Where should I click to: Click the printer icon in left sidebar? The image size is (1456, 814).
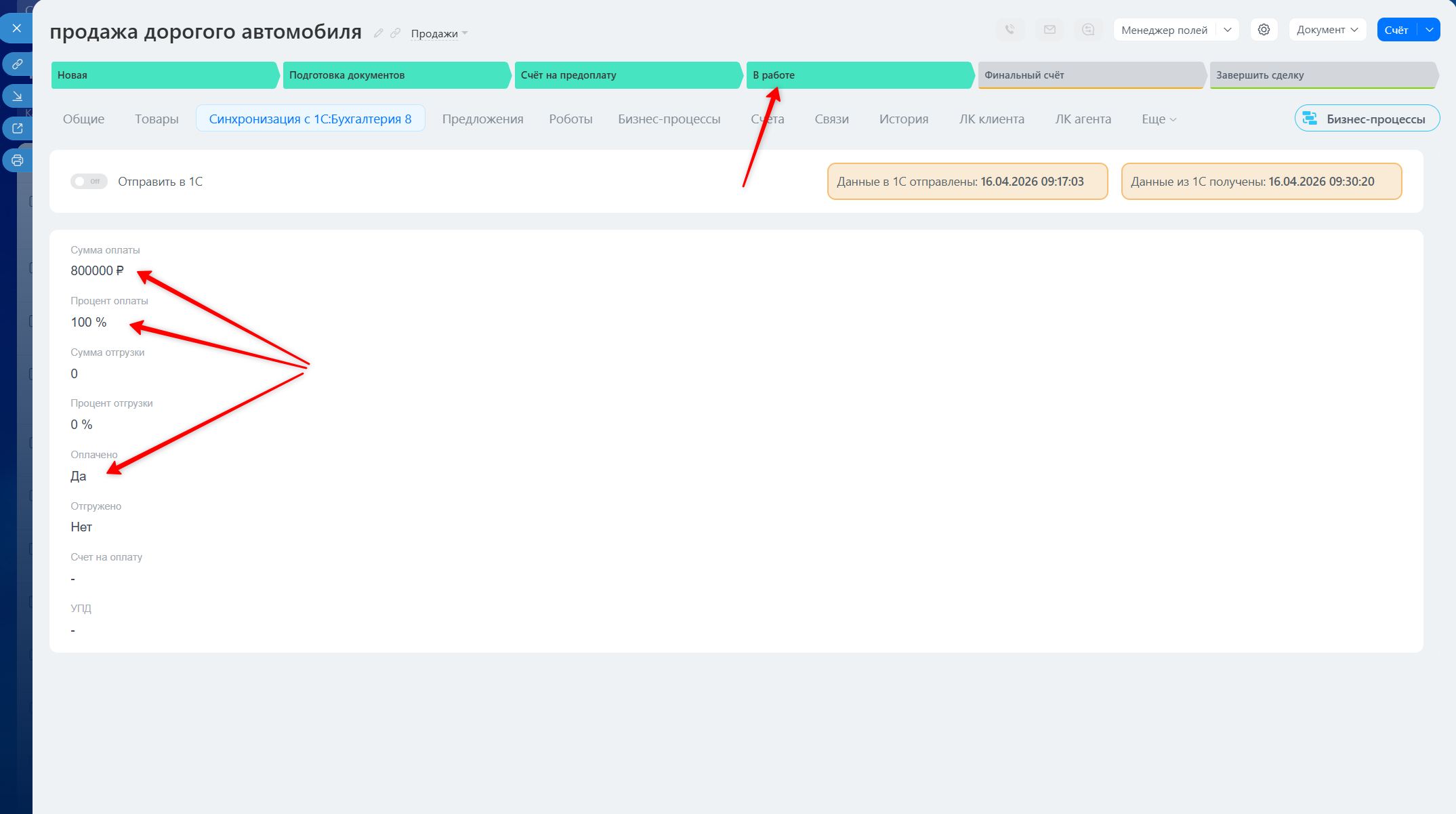click(17, 161)
